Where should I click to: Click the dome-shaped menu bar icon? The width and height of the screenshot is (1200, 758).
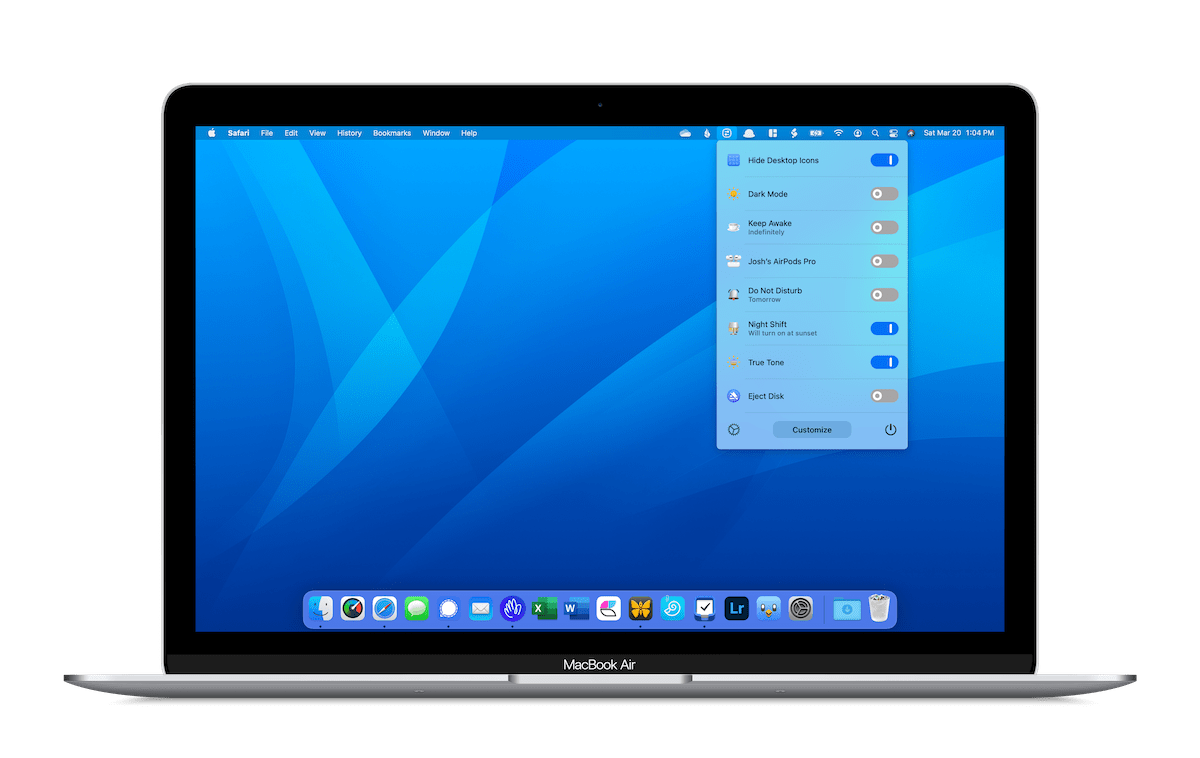point(749,133)
